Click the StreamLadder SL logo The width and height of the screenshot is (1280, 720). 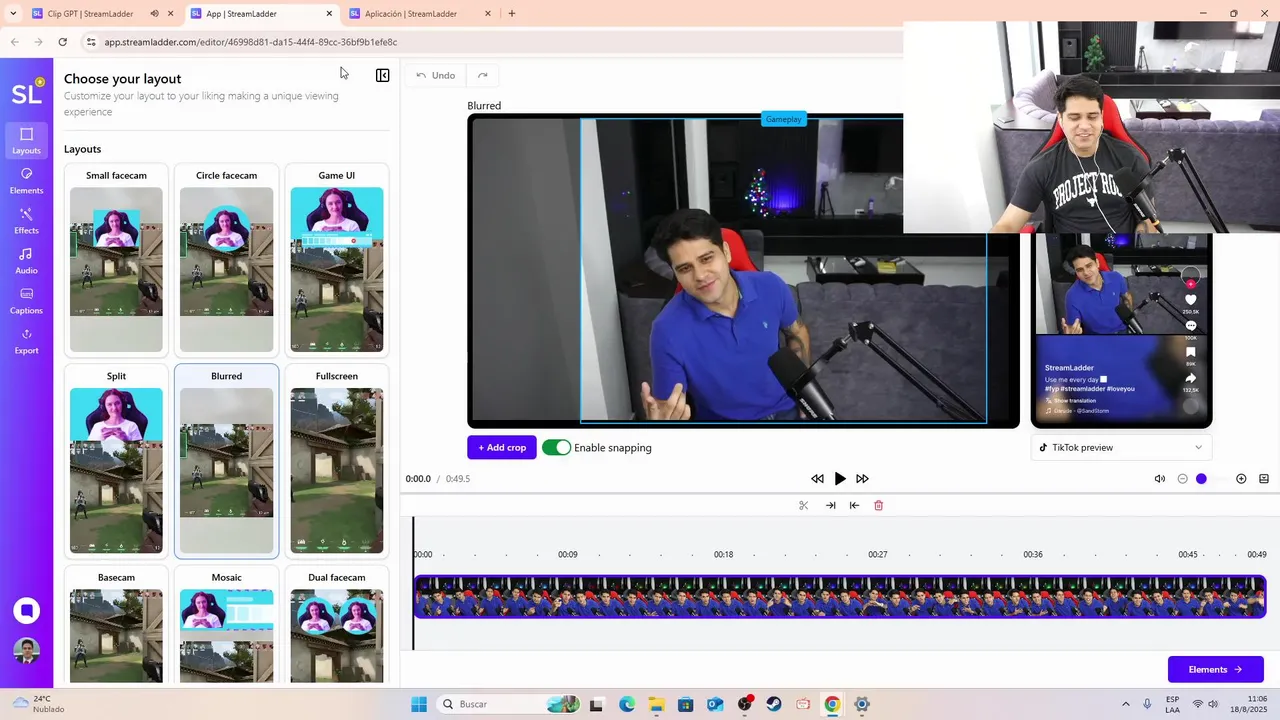(x=26, y=93)
